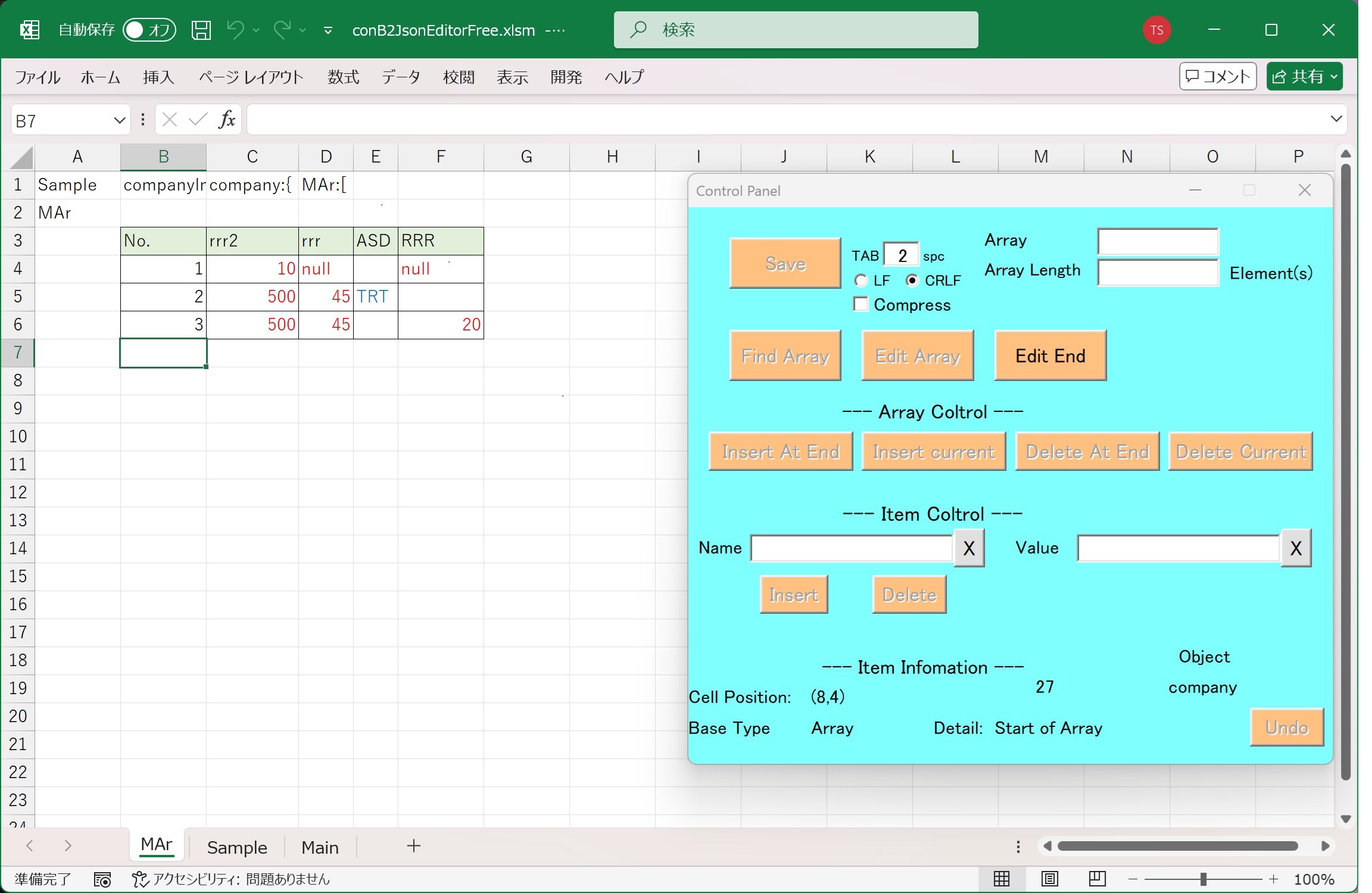
Task: Clear the Name field with X button
Action: pyautogui.click(x=969, y=548)
